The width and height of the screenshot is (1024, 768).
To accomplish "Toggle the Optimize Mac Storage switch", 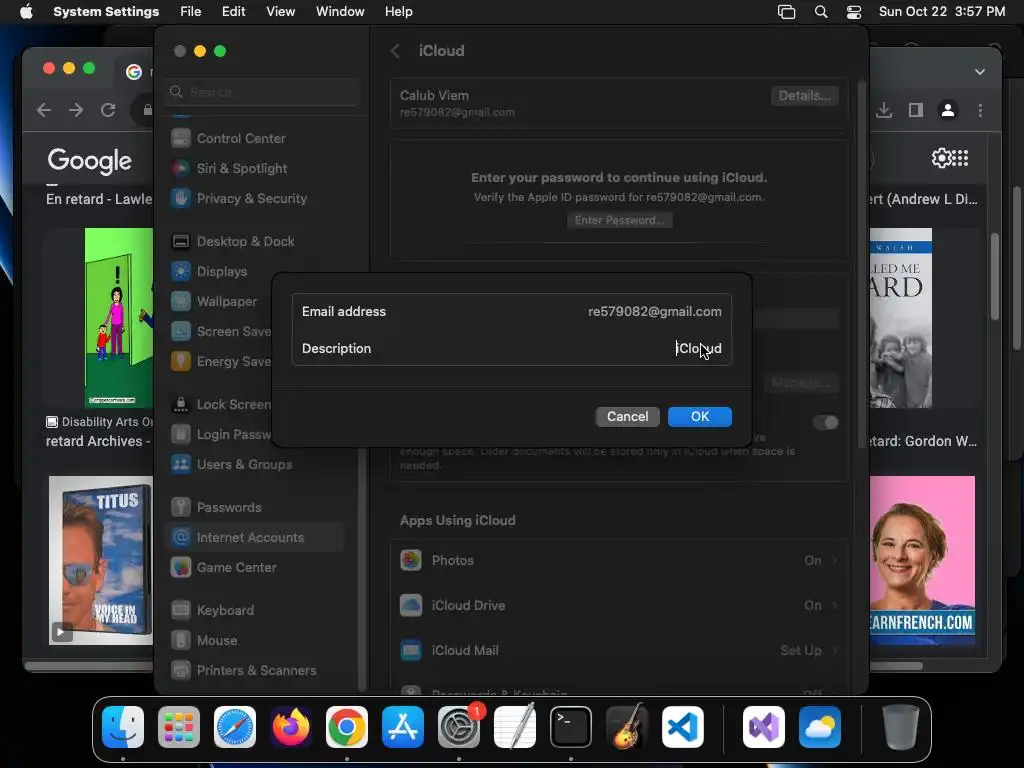I will (825, 423).
